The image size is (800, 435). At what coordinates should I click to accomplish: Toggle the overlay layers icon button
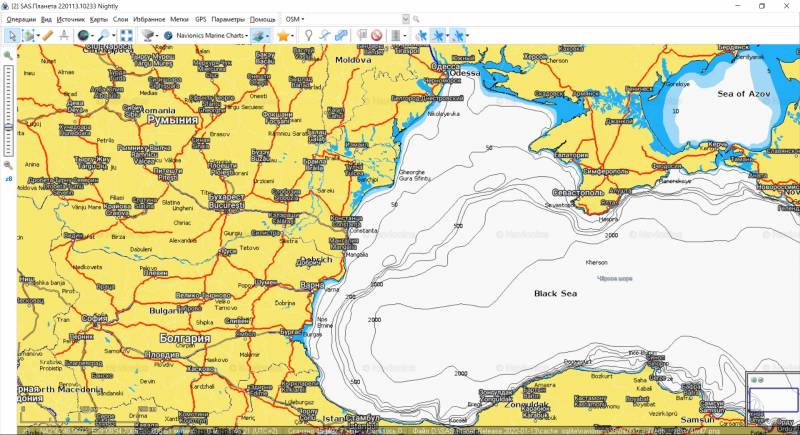click(x=260, y=35)
